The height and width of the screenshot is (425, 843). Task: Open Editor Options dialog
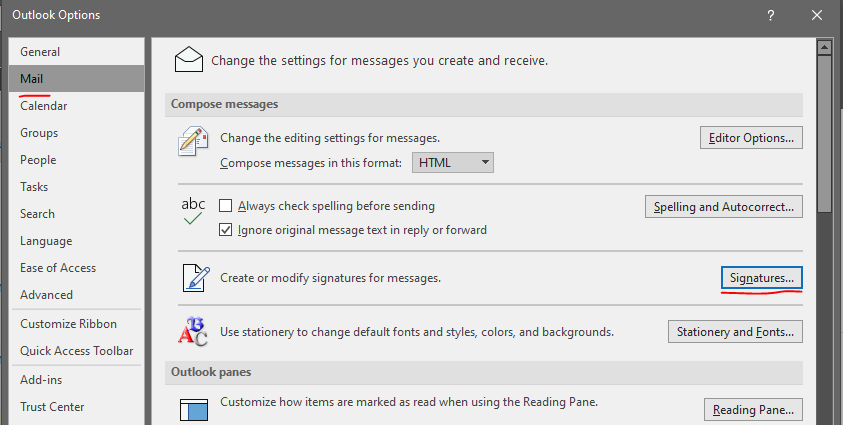(751, 137)
